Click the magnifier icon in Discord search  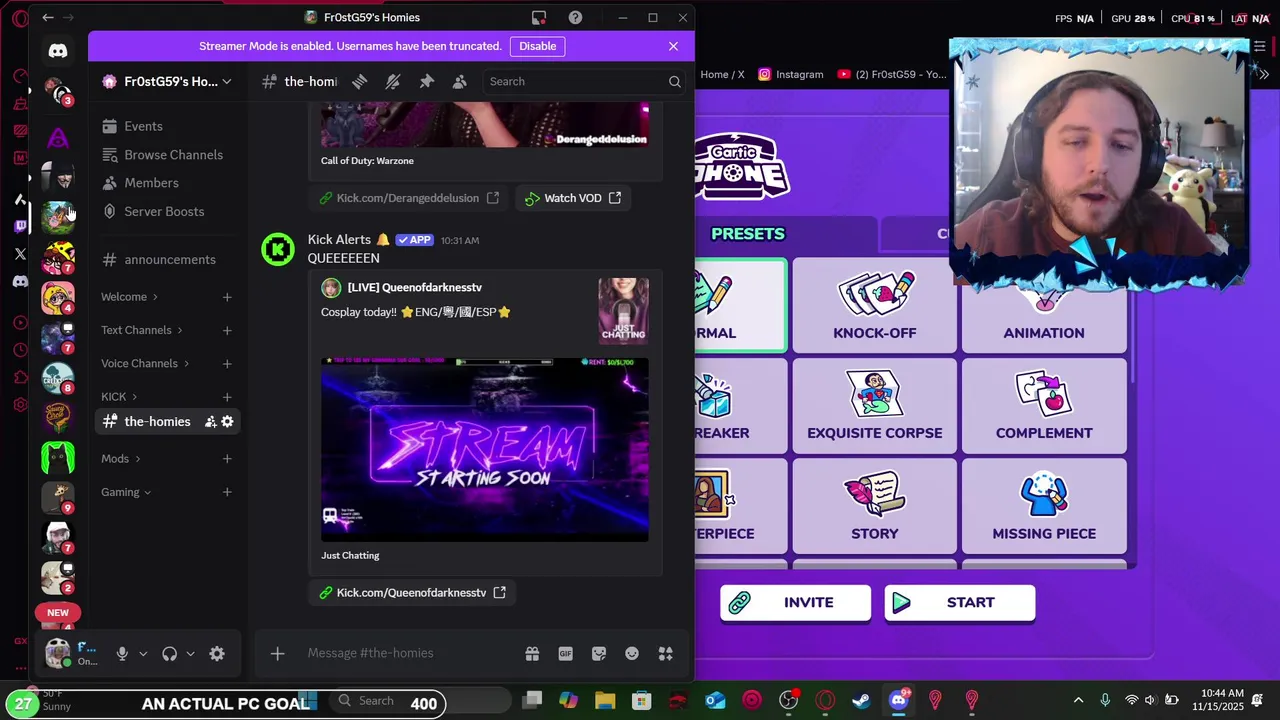click(675, 82)
